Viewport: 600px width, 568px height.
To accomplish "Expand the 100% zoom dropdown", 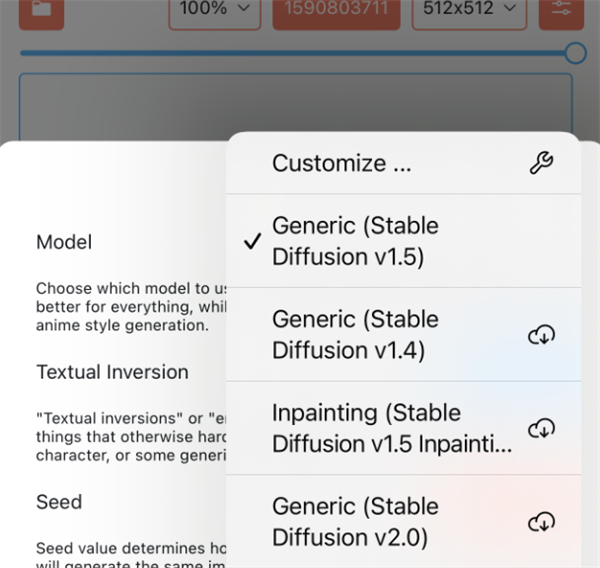I will point(214,10).
